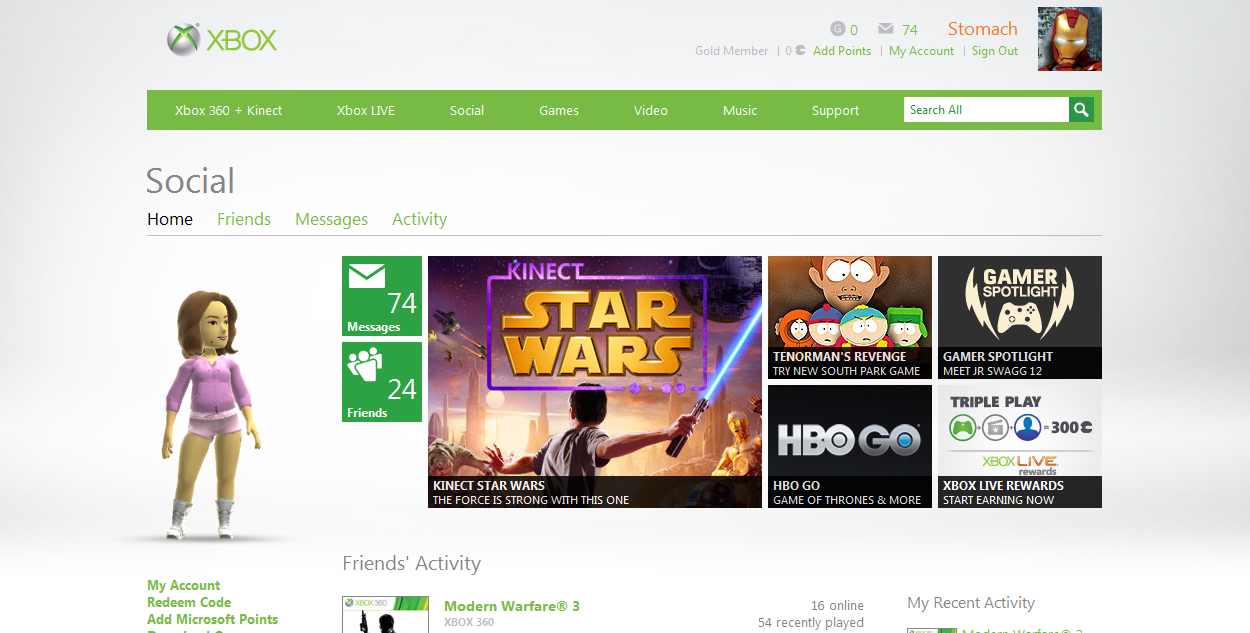Open the Xbox LIVE menu

coord(366,111)
